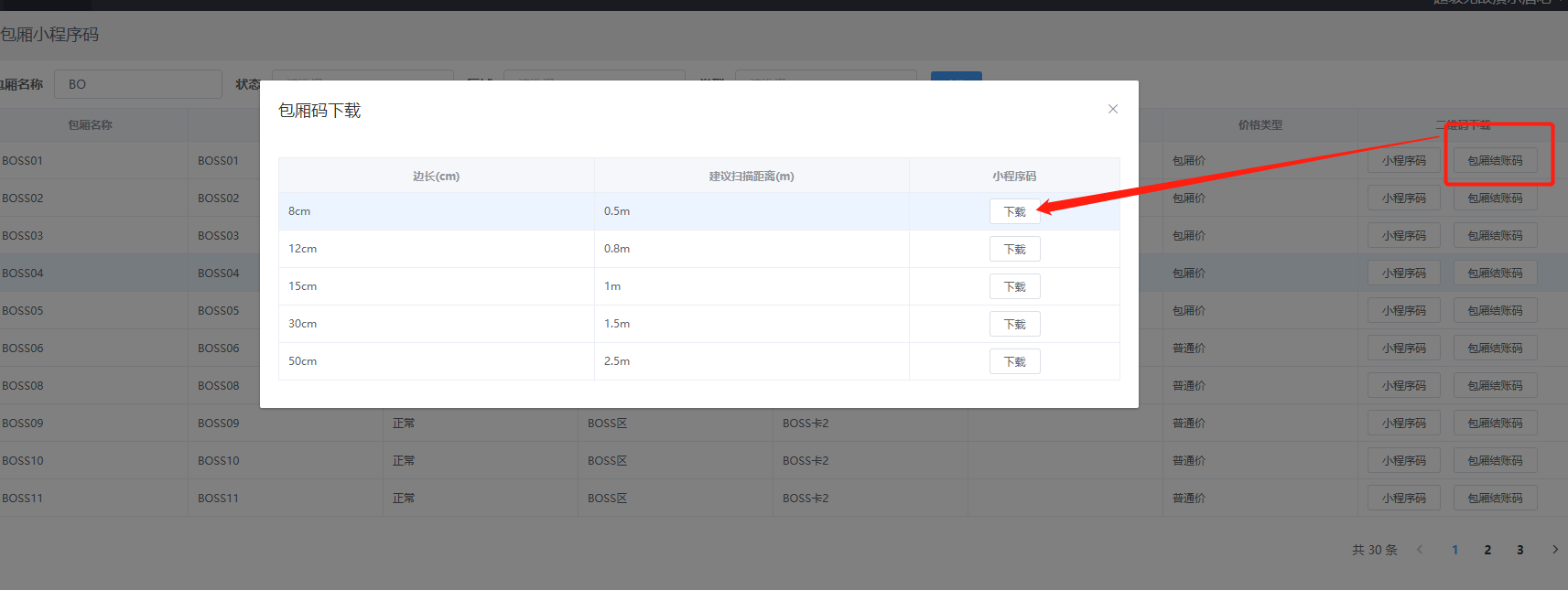Select page 2 in pagination
This screenshot has height=590, width=1568.
pos(1487,550)
